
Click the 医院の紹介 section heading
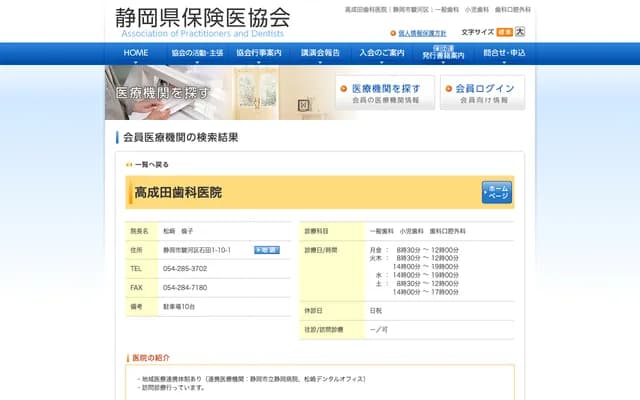tap(150, 357)
